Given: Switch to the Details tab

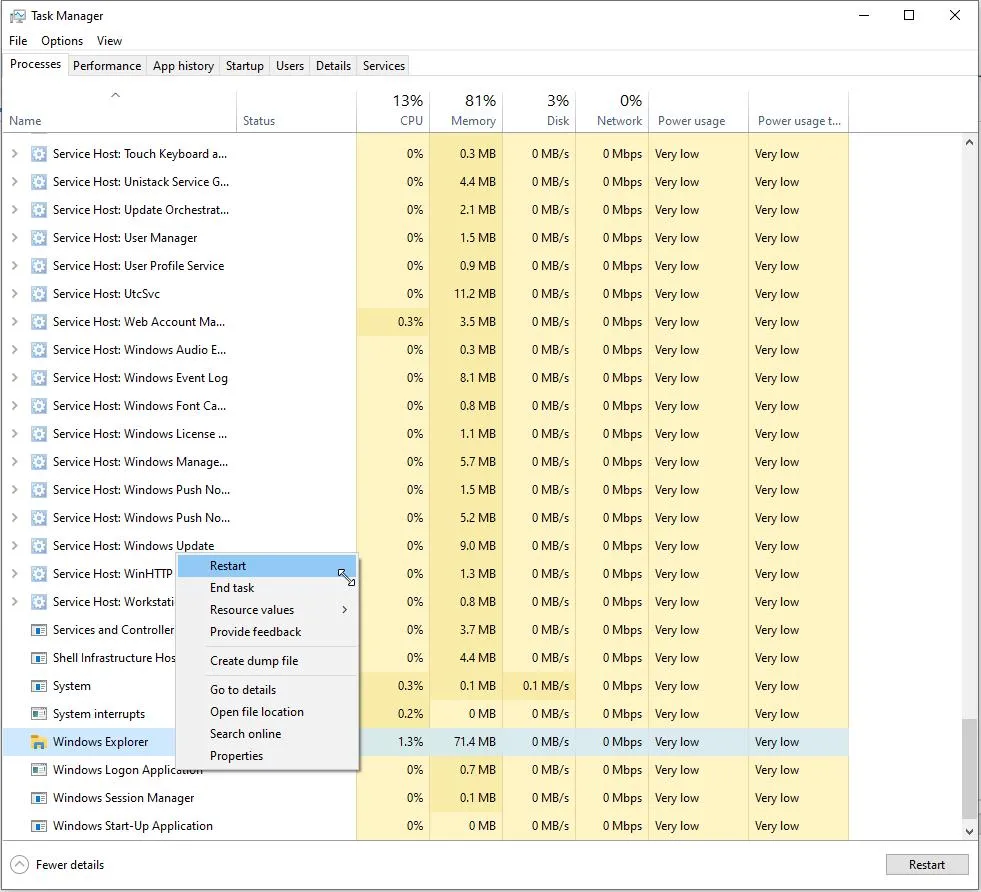Looking at the screenshot, I should 333,66.
